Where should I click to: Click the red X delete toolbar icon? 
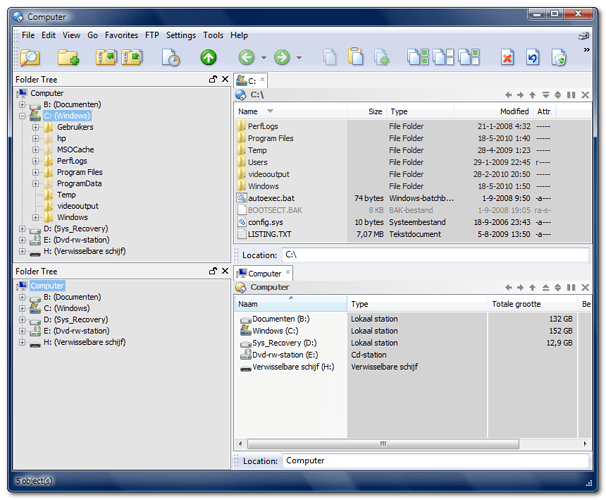(509, 58)
